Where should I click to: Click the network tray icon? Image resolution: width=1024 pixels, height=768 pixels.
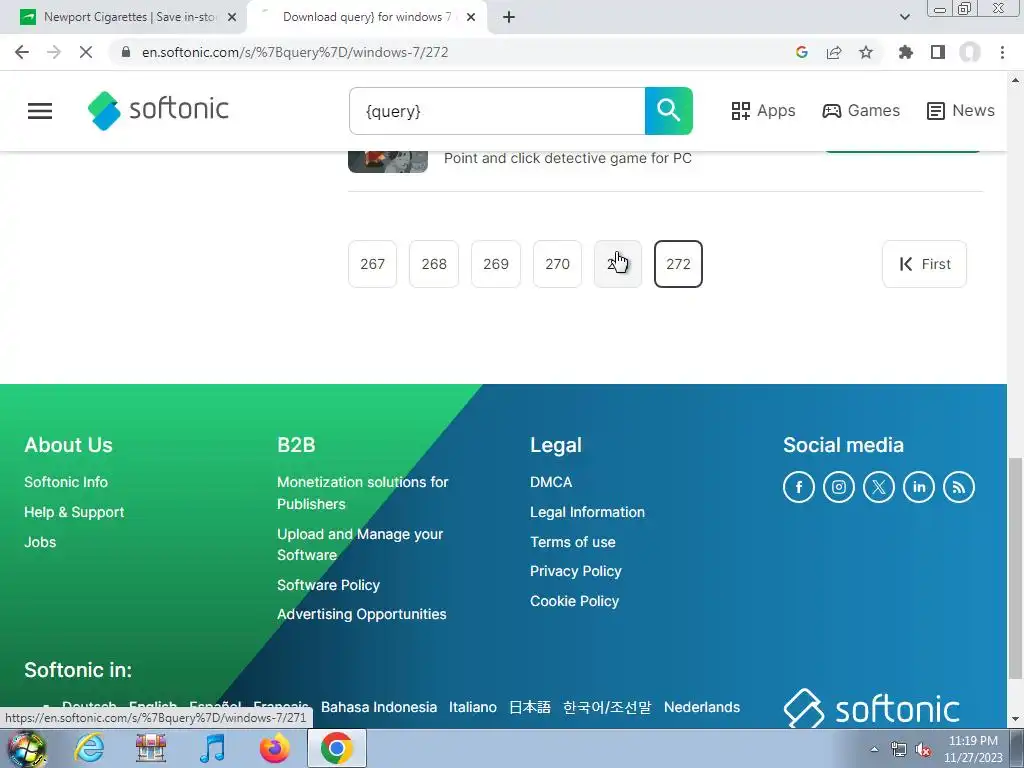(x=899, y=750)
